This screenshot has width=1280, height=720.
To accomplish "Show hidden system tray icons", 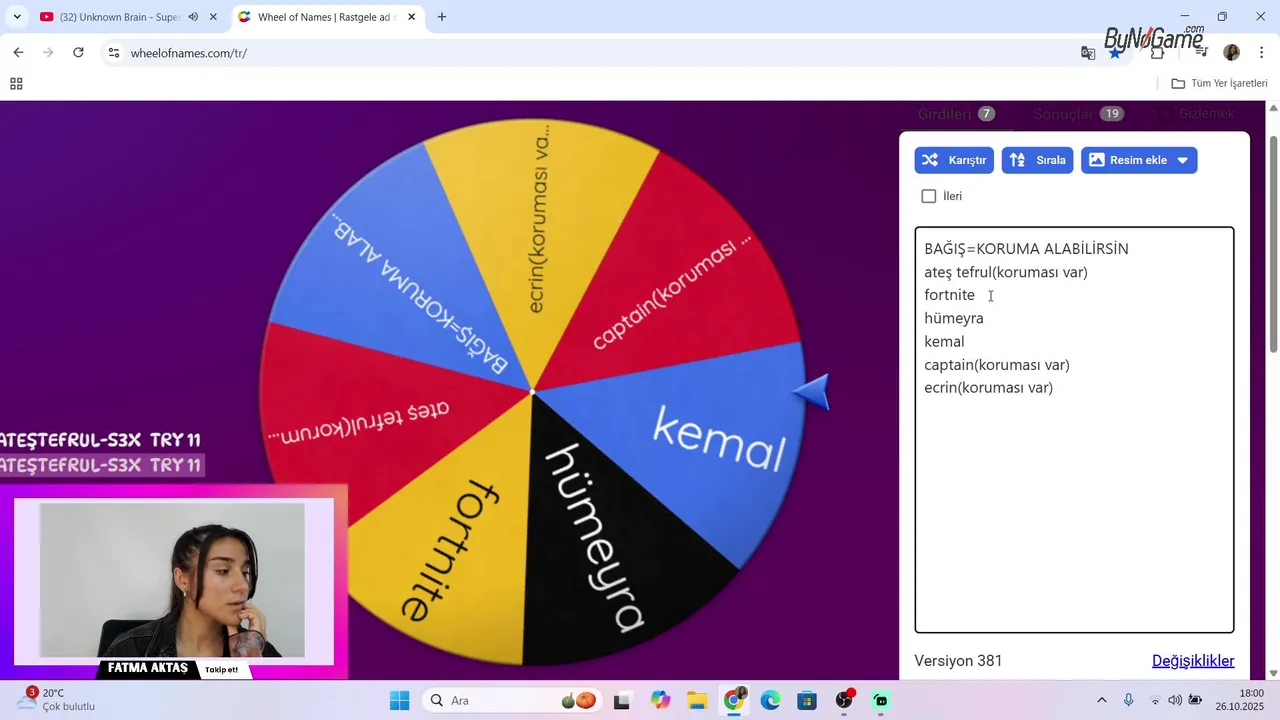I will pyautogui.click(x=1102, y=701).
